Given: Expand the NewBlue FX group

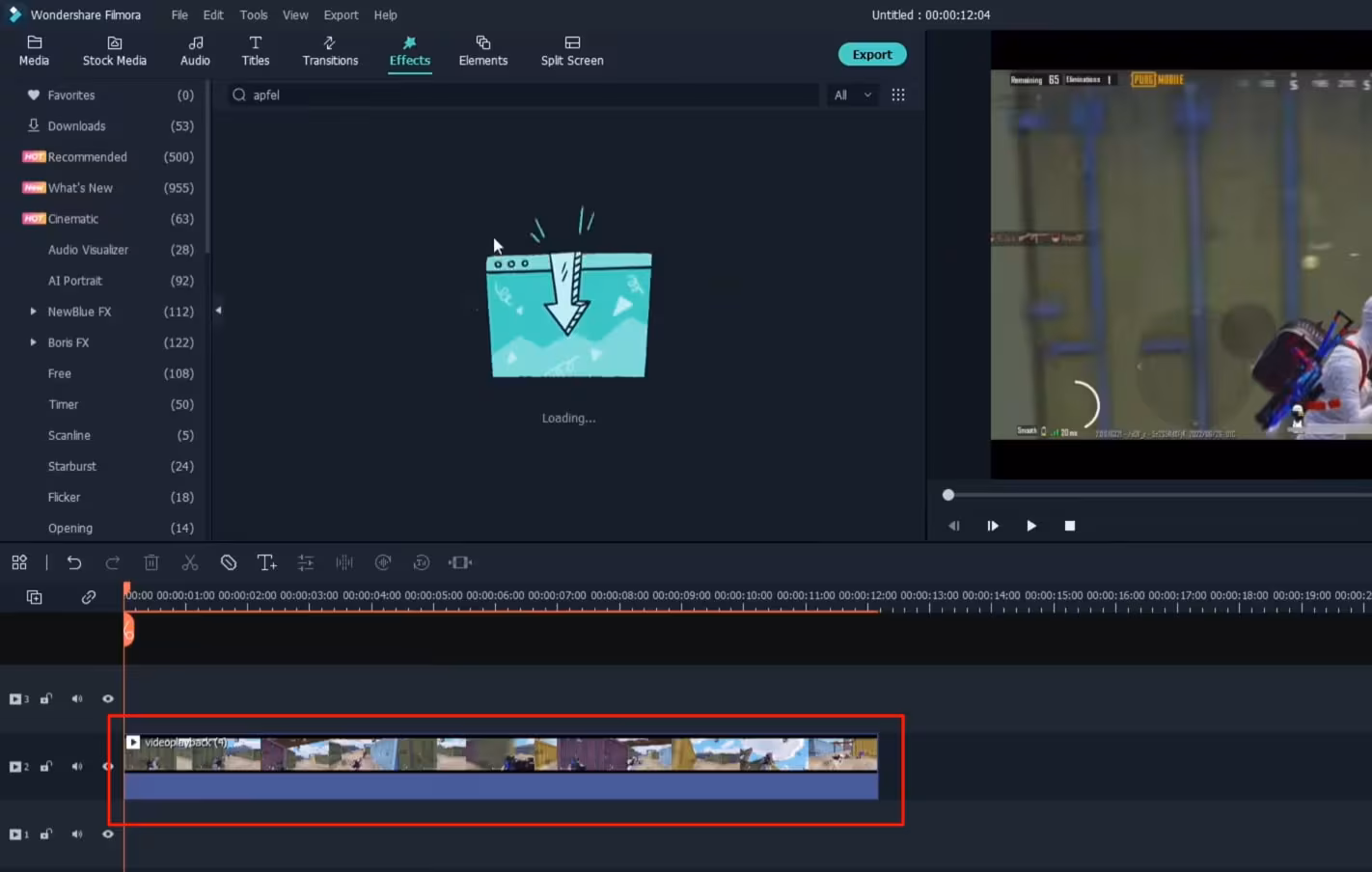Looking at the screenshot, I should coord(33,312).
